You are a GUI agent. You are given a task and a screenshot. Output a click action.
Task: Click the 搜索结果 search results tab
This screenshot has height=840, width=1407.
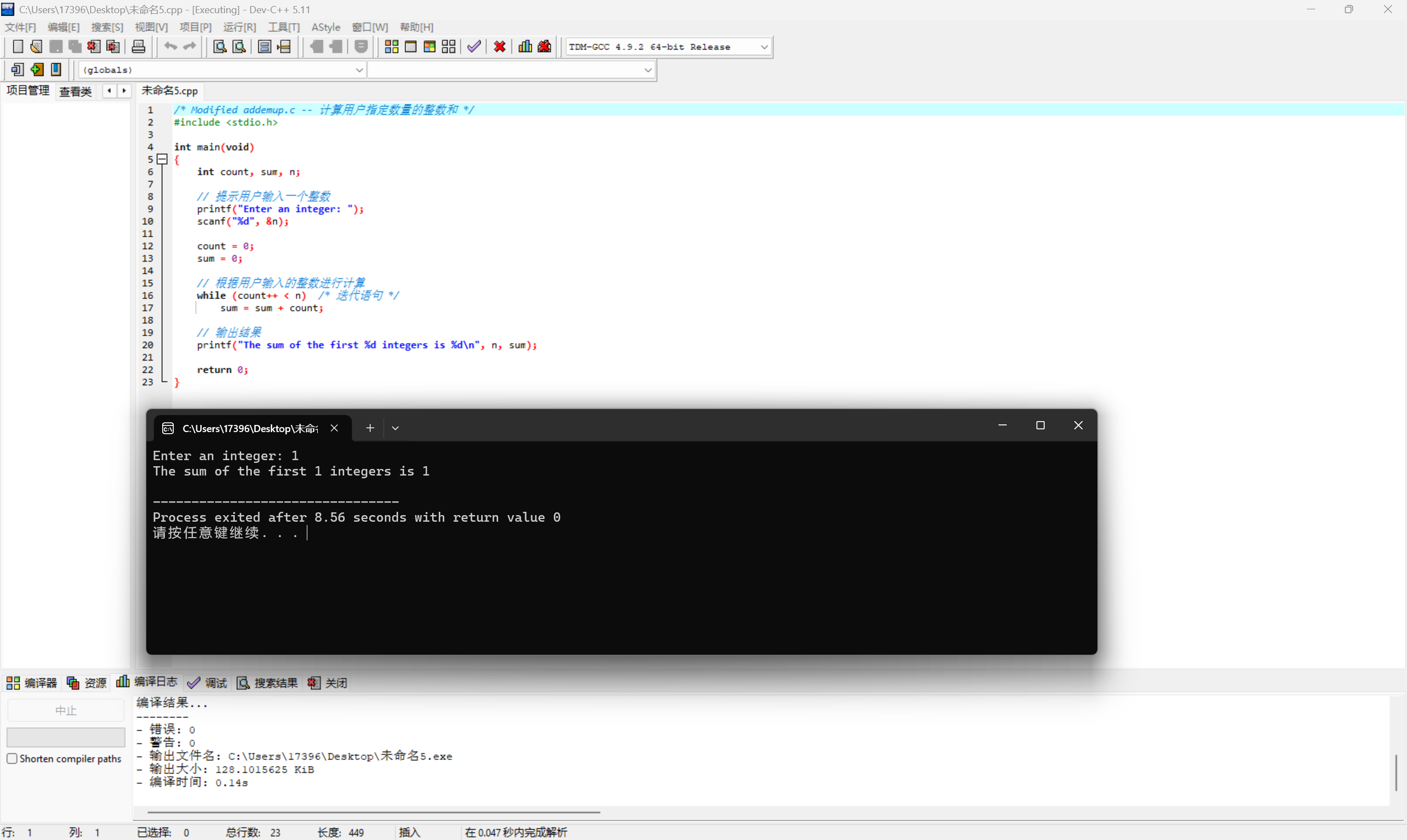268,683
